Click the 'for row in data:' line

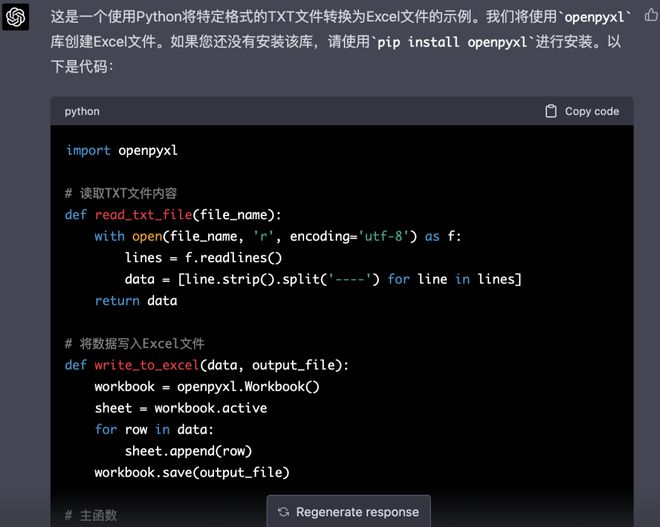(x=154, y=430)
